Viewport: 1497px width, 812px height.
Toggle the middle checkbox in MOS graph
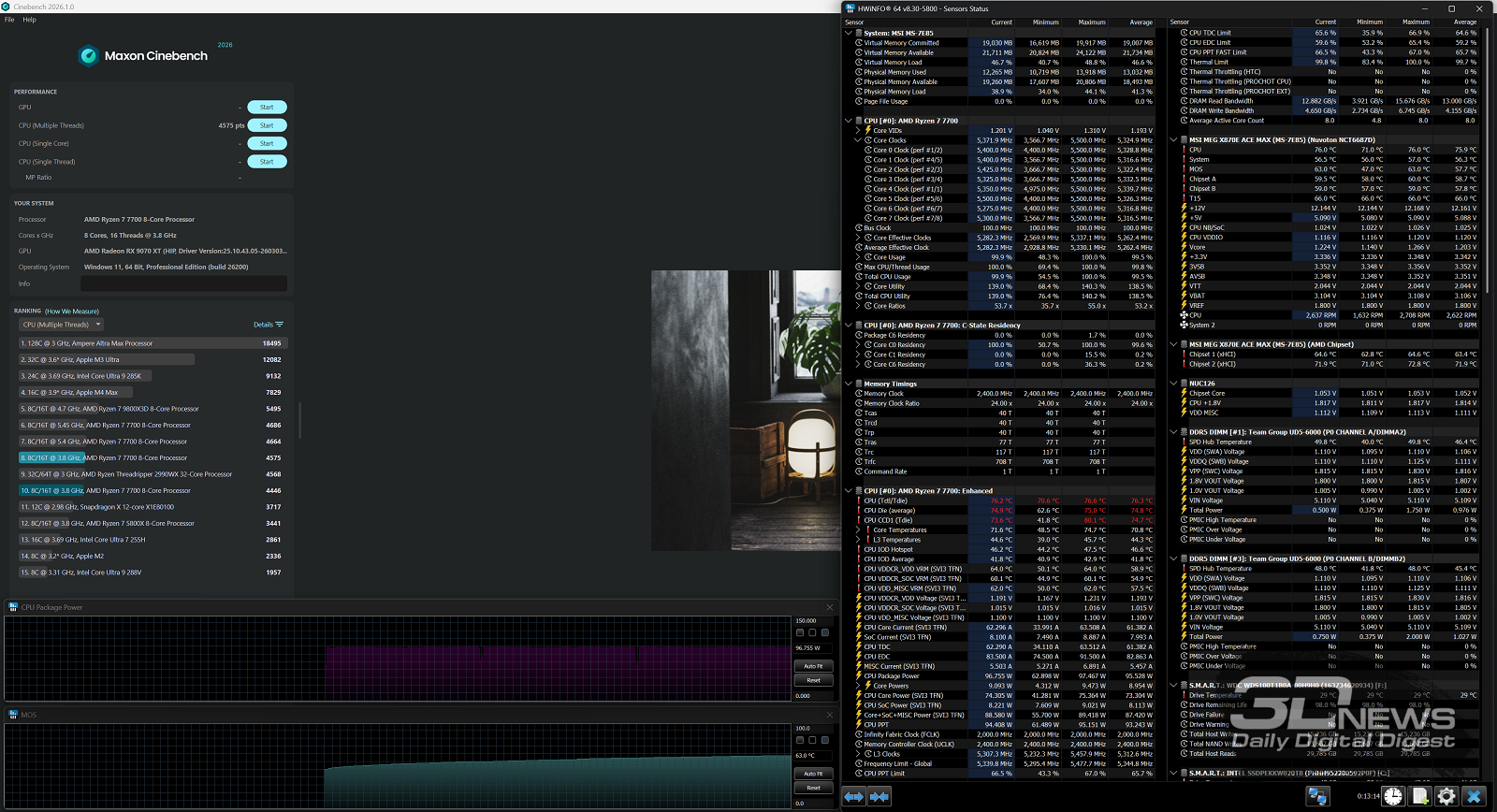pos(812,740)
